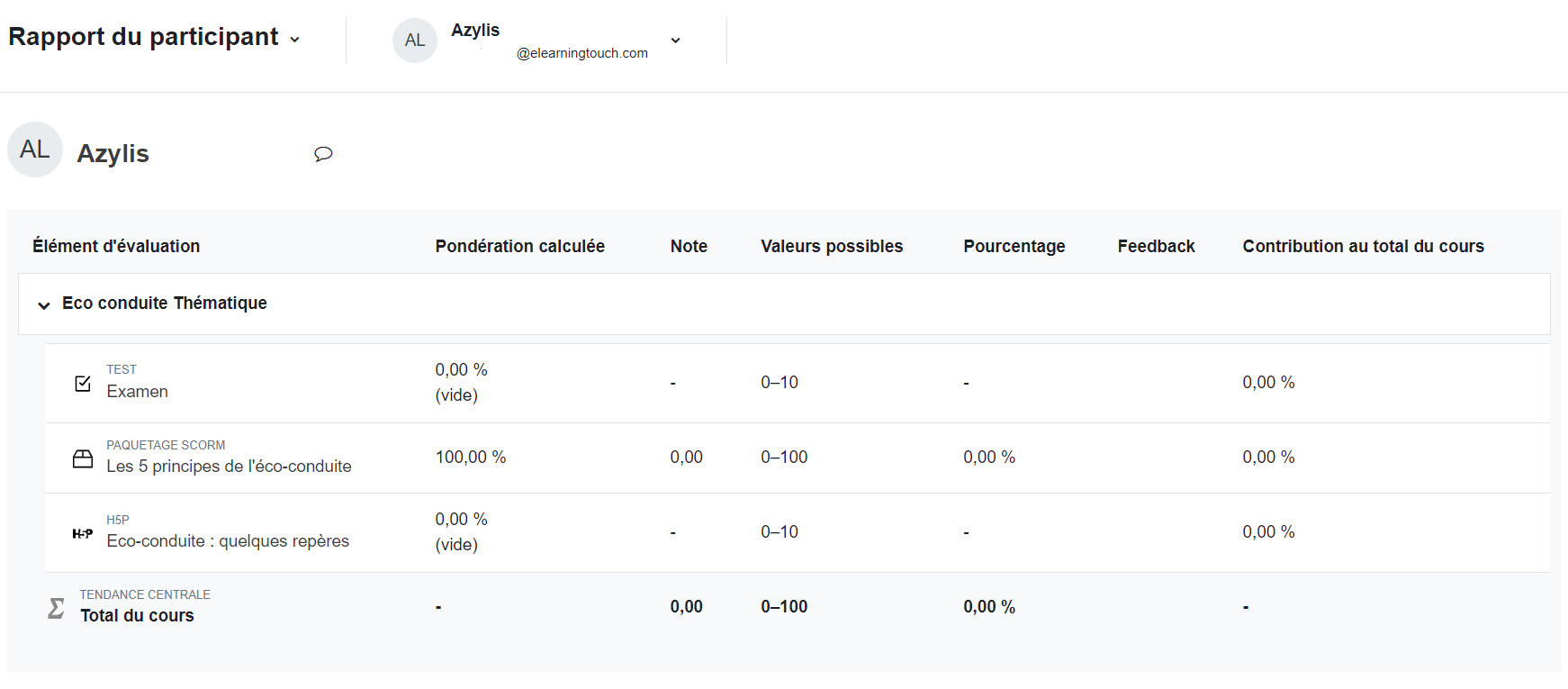Click the Contribution au total du cours header
This screenshot has height=689, width=1568.
(1363, 247)
